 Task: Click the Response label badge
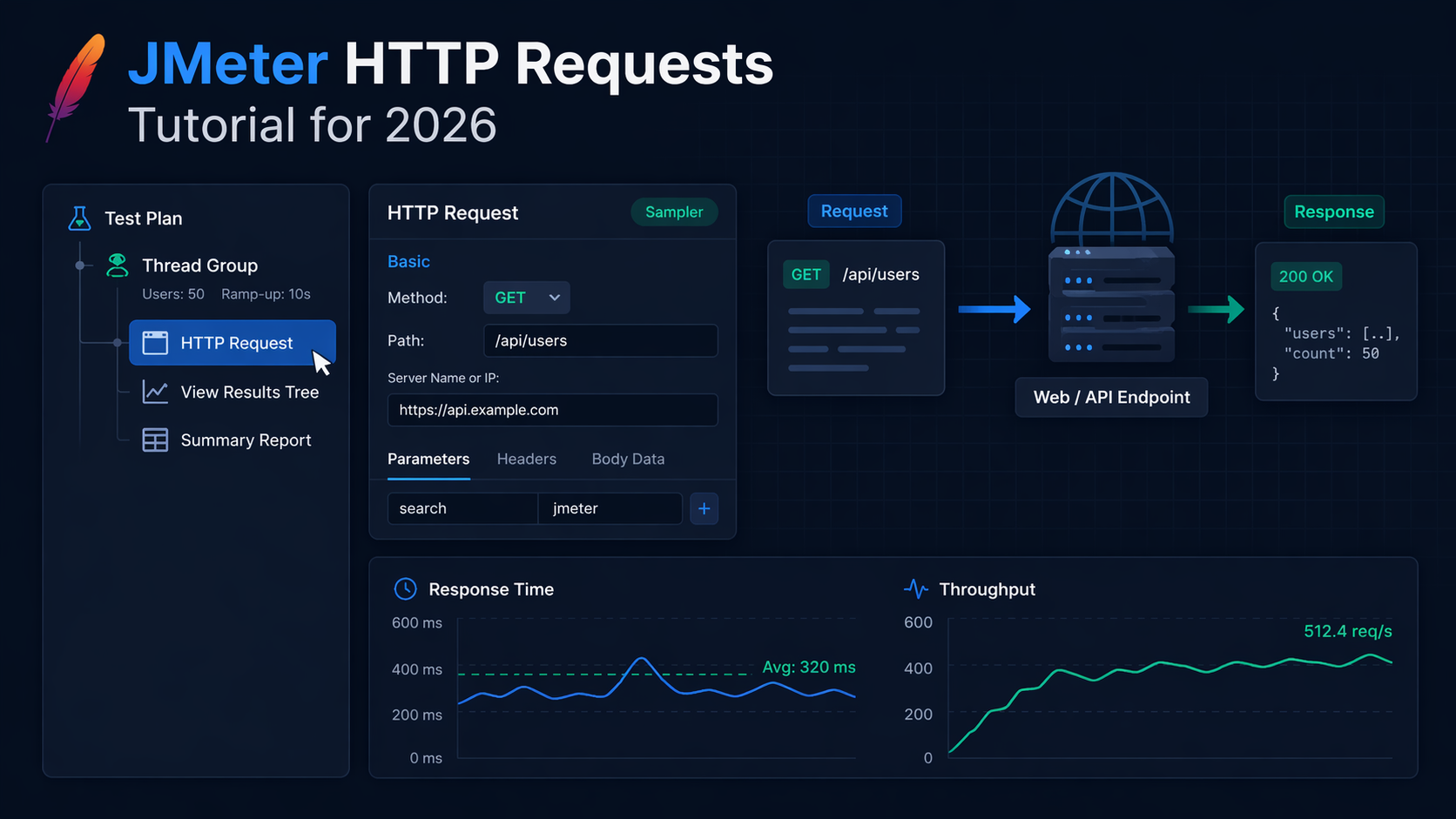(x=1334, y=211)
